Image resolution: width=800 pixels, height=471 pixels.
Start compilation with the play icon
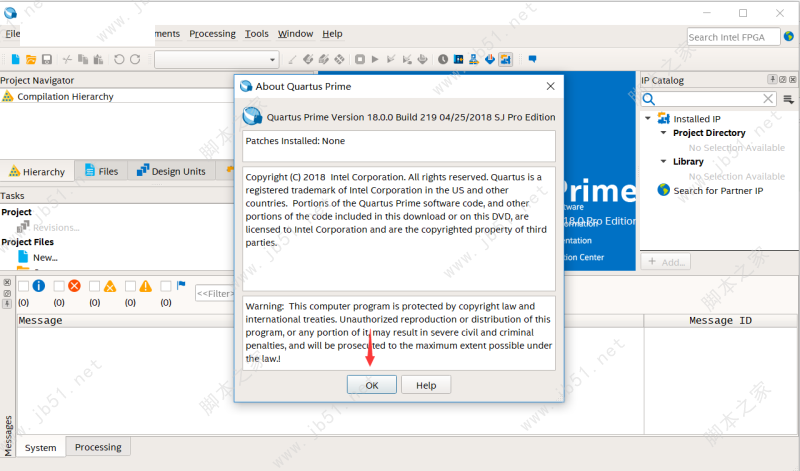point(375,60)
